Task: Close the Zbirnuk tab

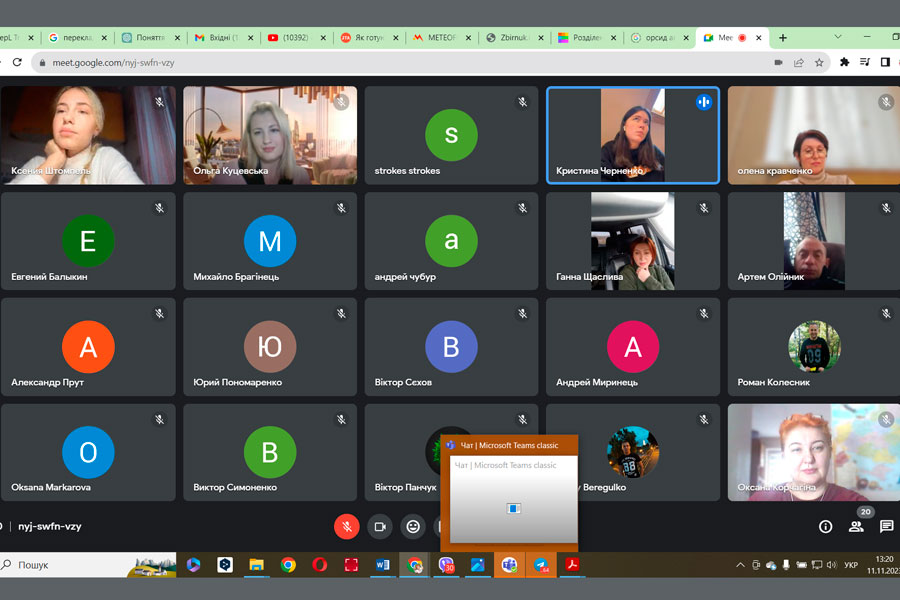Action: (541, 38)
